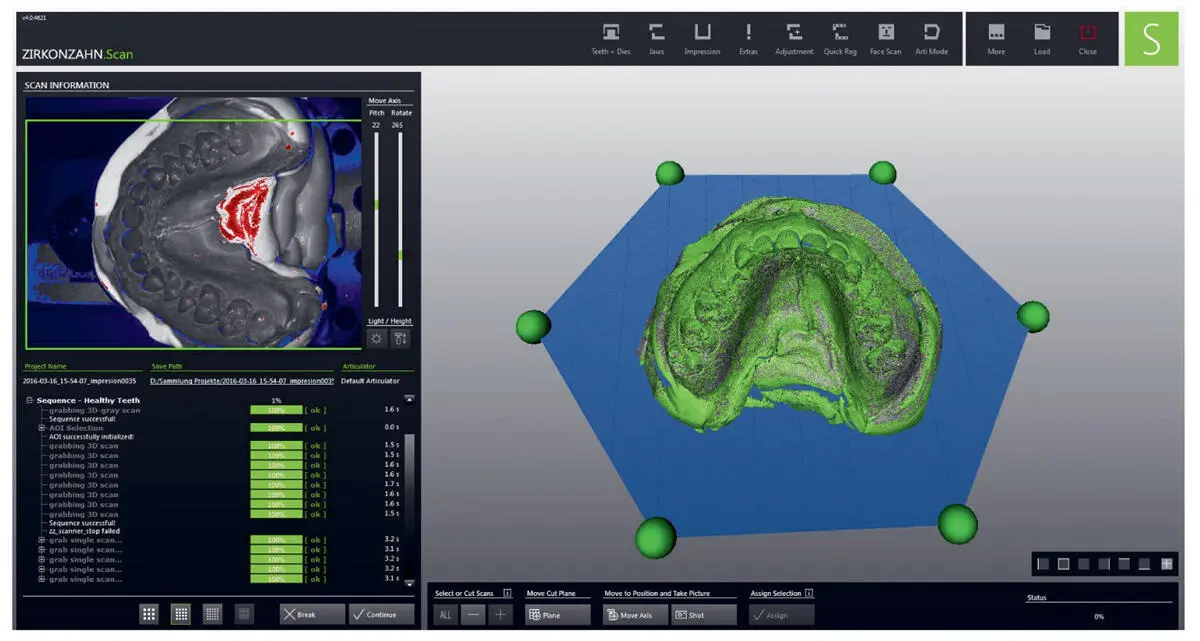The image size is (1200, 641).
Task: Open the More options menu
Action: [996, 37]
